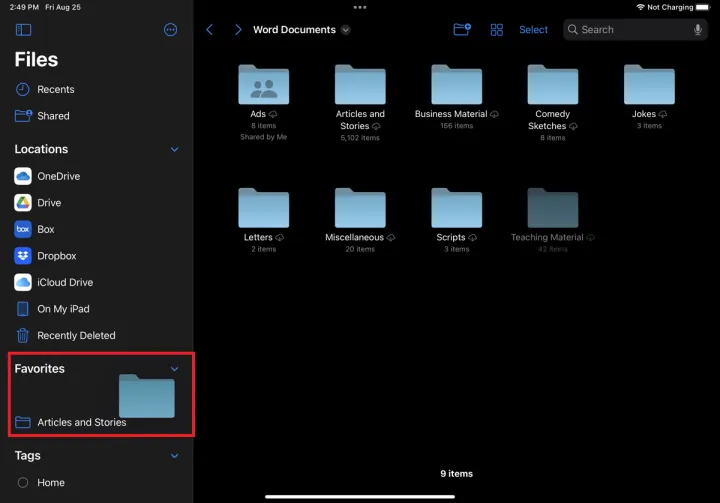Open Shared in the sidebar
The height and width of the screenshot is (503, 720).
pos(53,116)
